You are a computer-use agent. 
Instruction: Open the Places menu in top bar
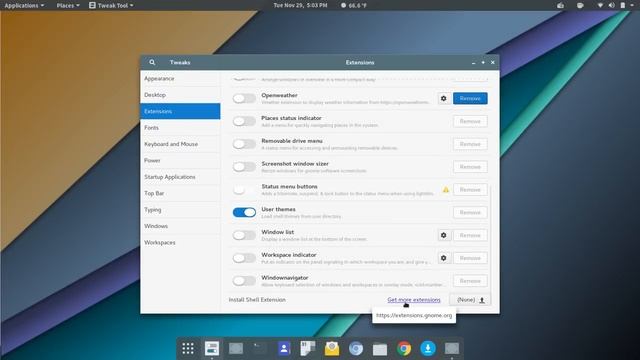coord(68,5)
